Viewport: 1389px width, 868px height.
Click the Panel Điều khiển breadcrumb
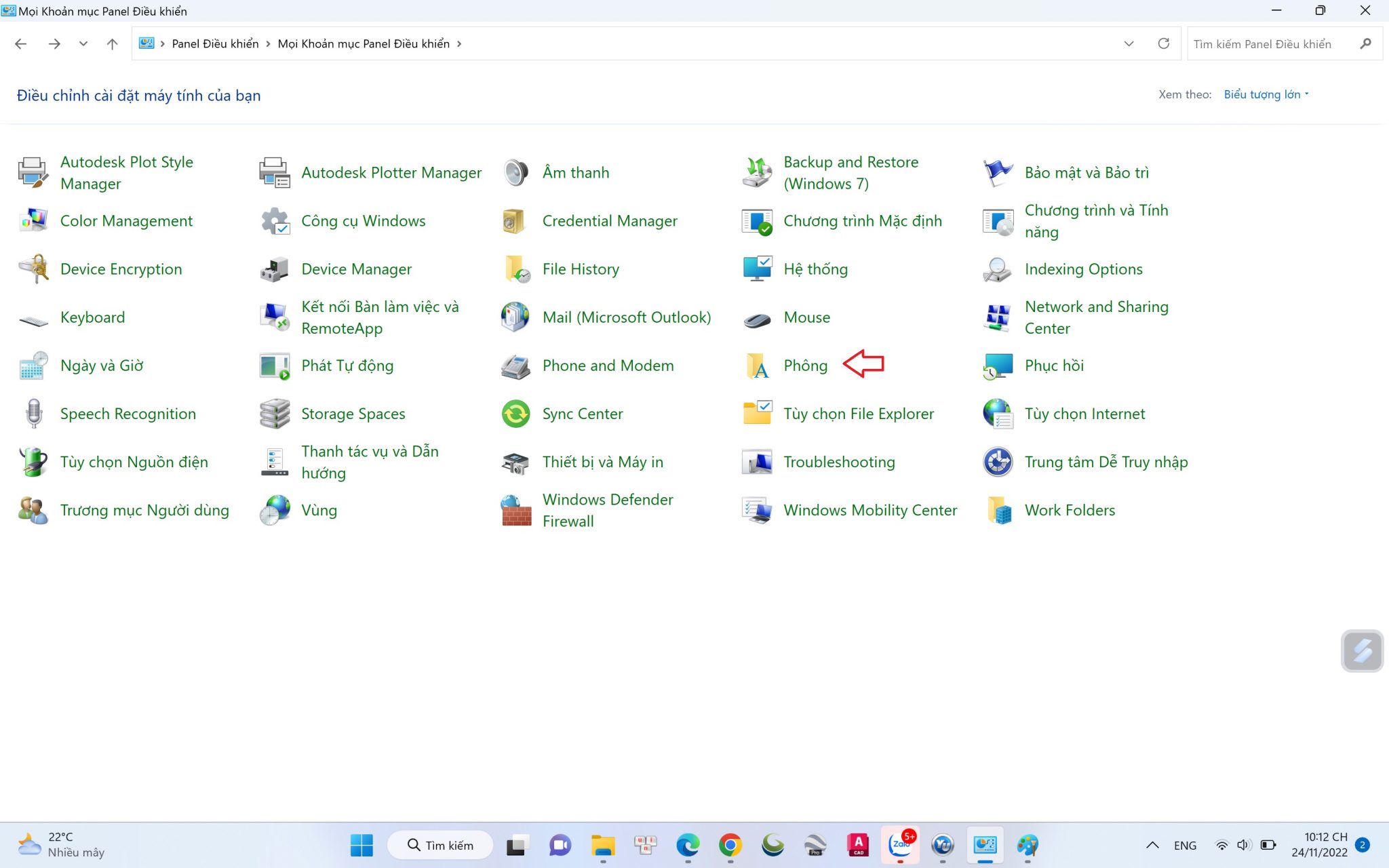[x=215, y=44]
